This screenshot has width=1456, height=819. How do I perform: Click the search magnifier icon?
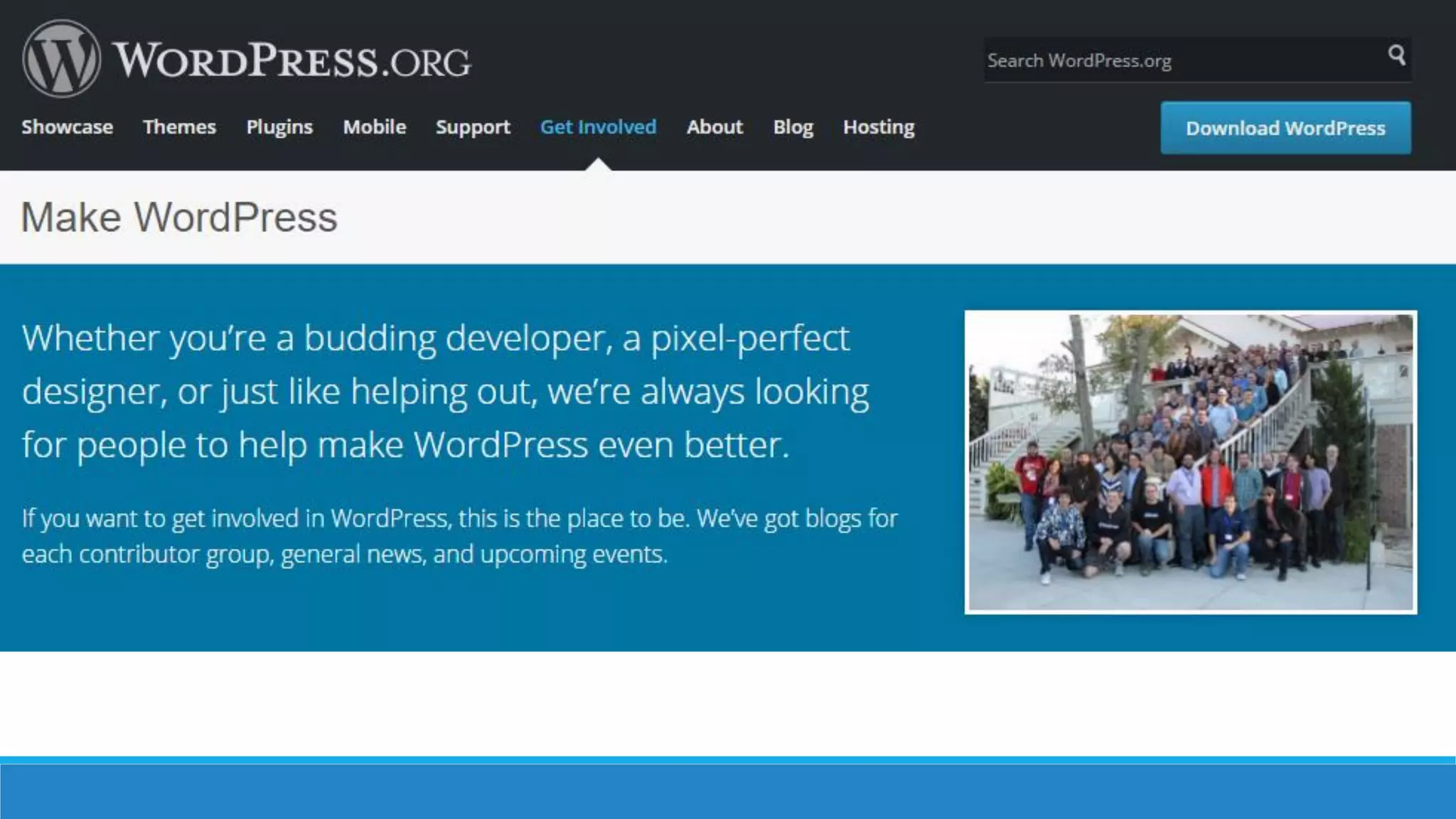(x=1396, y=55)
